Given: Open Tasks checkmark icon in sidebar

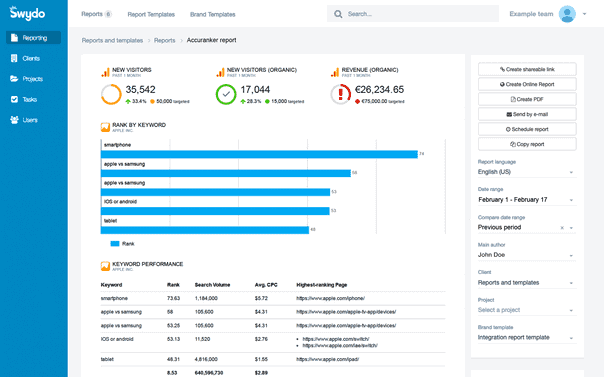Looking at the screenshot, I should (14, 99).
